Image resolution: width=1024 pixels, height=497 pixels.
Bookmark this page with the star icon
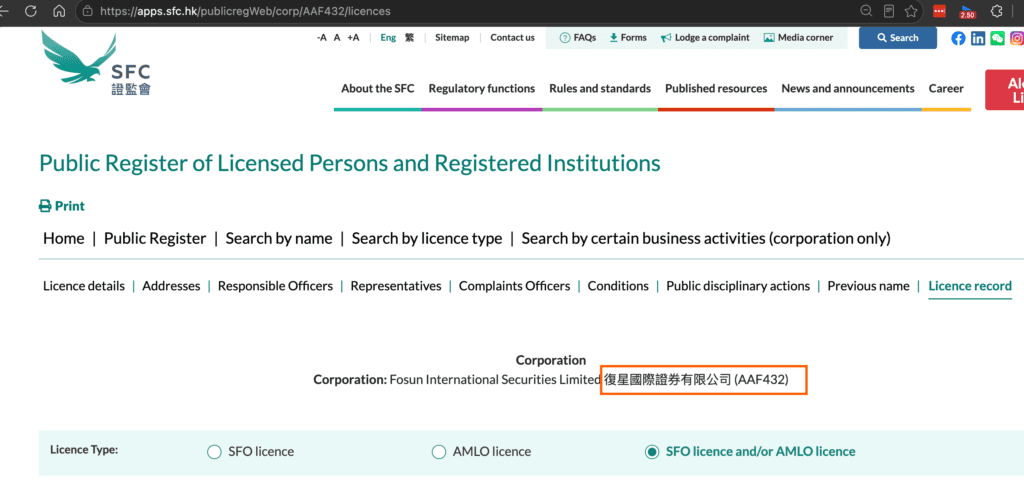click(911, 11)
